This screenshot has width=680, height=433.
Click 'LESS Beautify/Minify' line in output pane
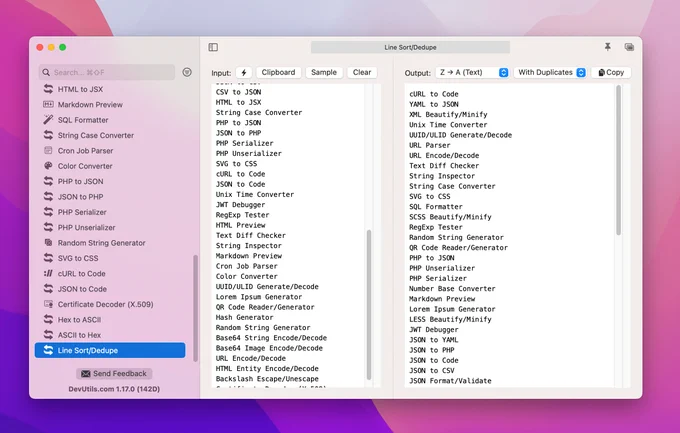pos(450,319)
